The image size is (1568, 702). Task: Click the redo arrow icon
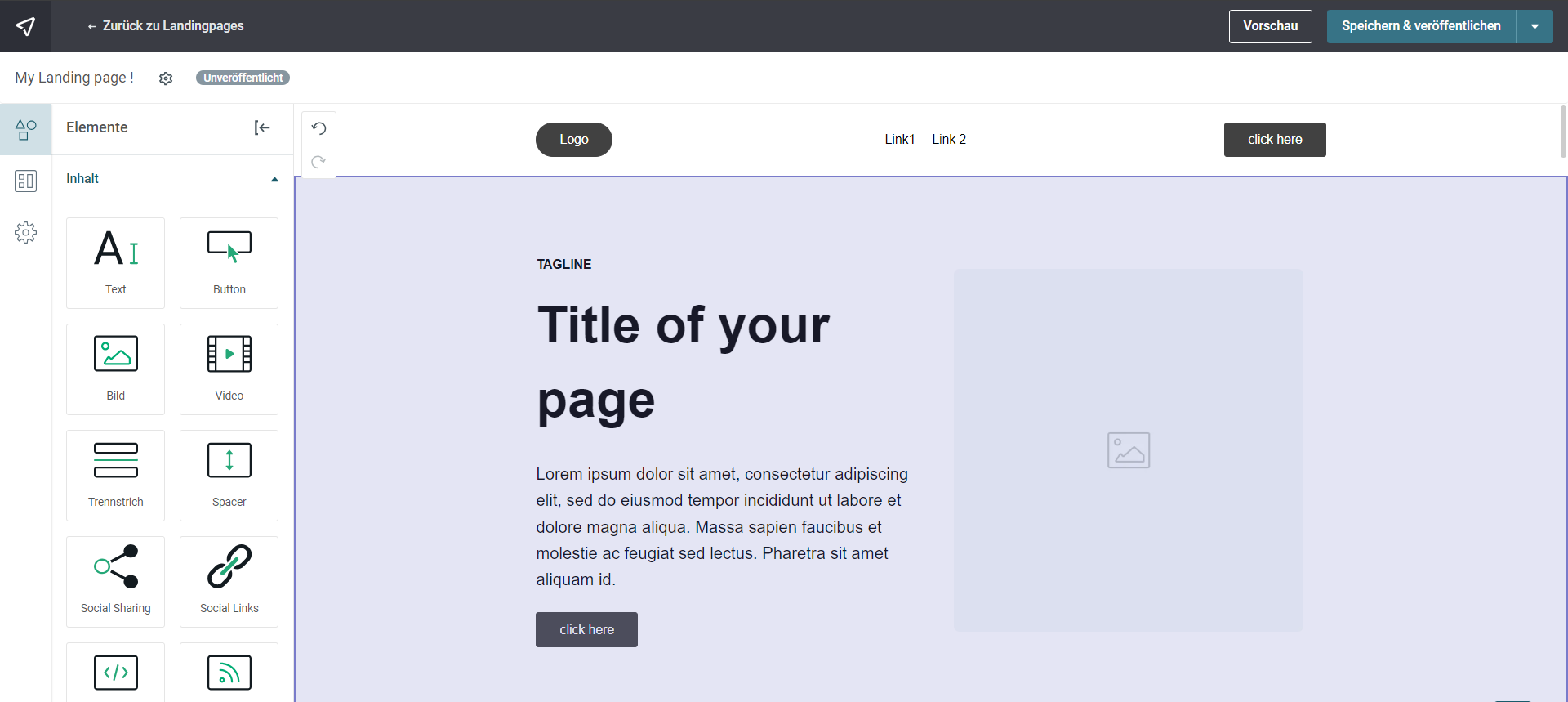tap(318, 162)
